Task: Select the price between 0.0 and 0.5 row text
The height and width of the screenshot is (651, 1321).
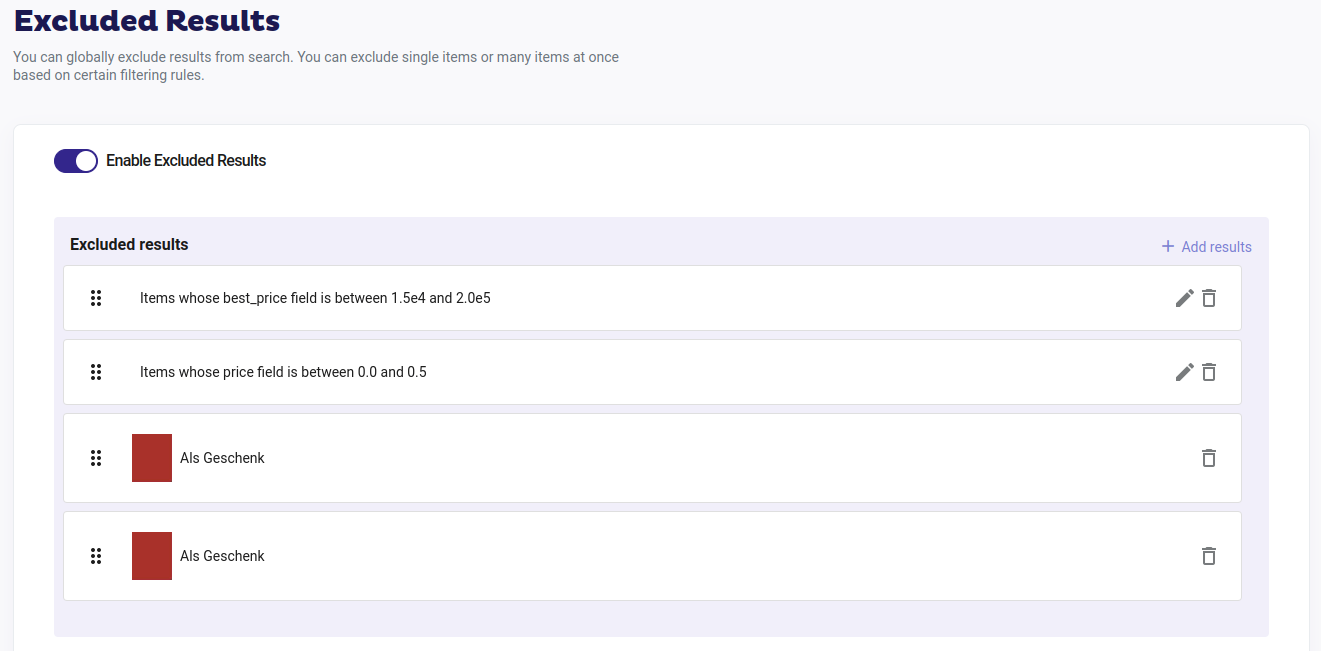Action: tap(283, 372)
